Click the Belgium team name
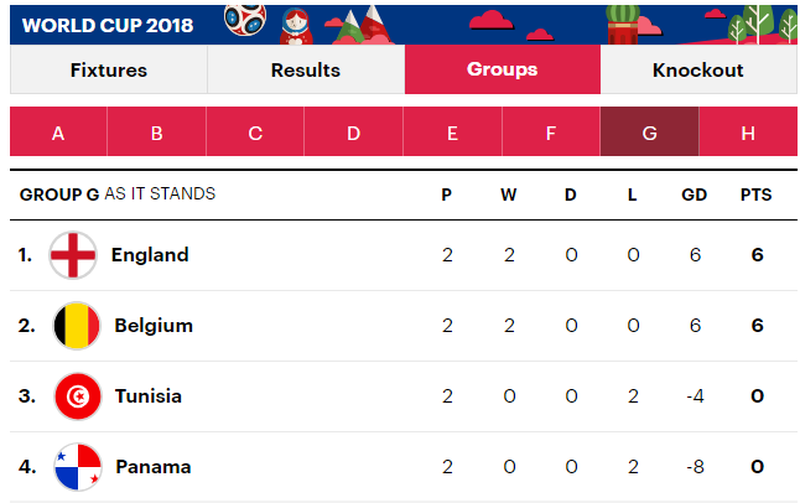The image size is (800, 503). click(153, 326)
